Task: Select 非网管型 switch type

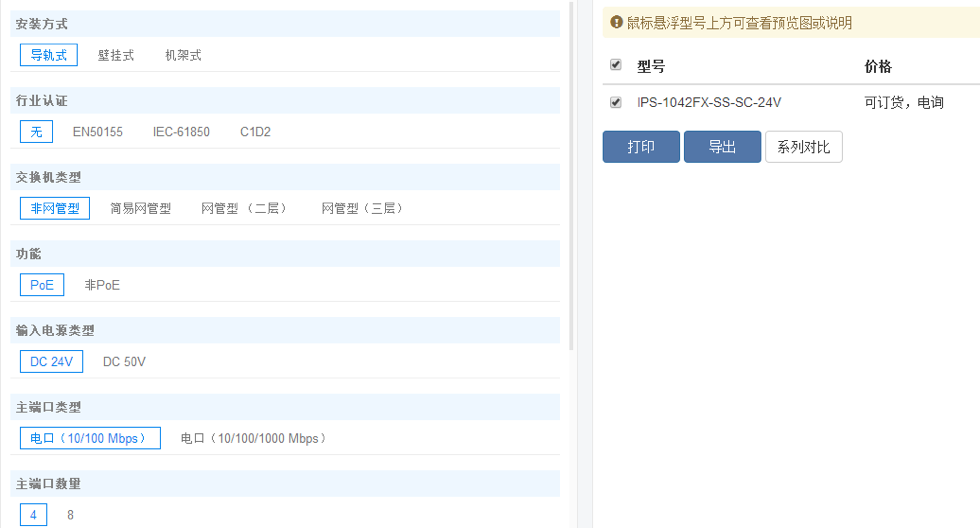Action: click(55, 208)
